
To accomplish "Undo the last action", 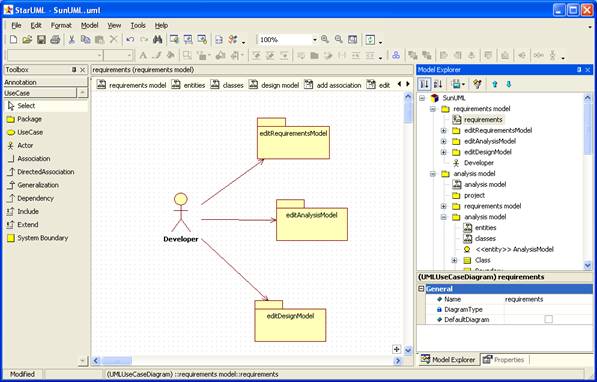I will (130, 39).
